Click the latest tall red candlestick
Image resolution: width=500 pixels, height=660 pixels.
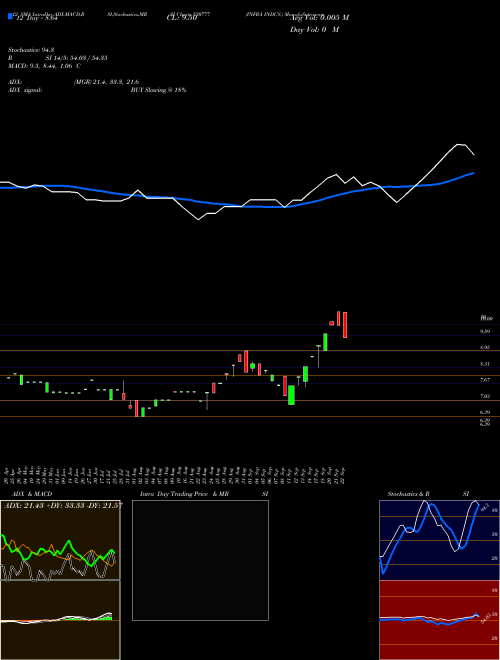point(345,325)
